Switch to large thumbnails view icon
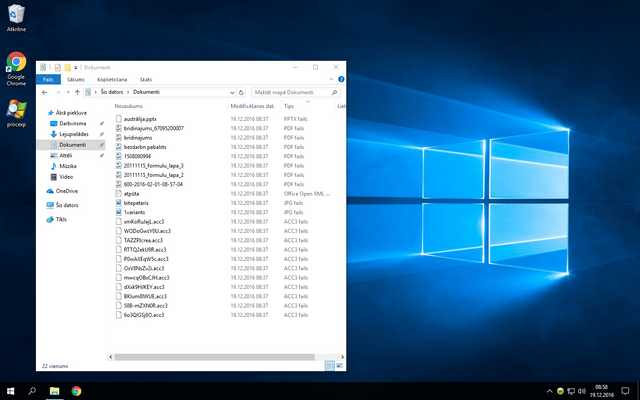Viewport: 640px width, 400px height. [x=340, y=366]
